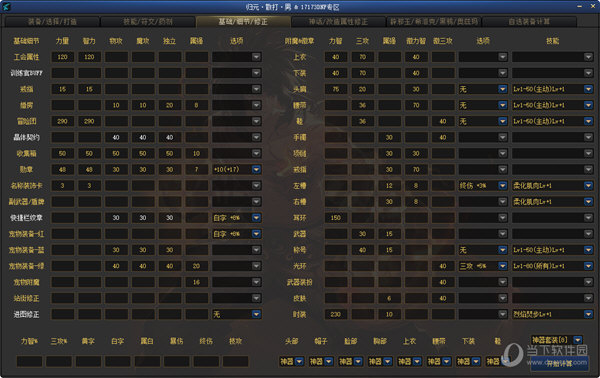The width and height of the screenshot is (600, 378).
Task: Click the 训练官BUFF 力量 field
Action: click(63, 73)
